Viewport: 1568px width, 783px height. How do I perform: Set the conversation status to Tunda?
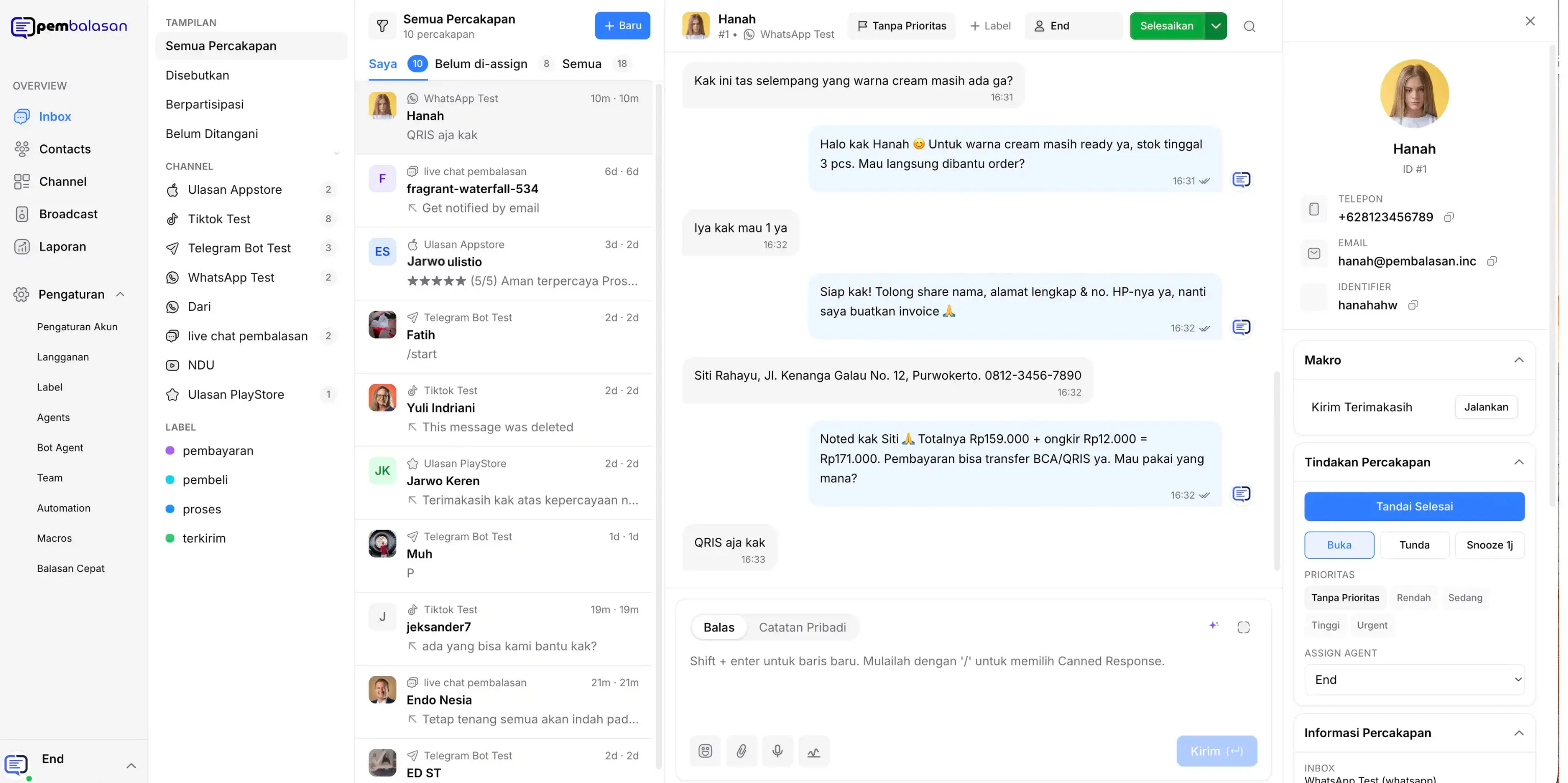click(1414, 545)
